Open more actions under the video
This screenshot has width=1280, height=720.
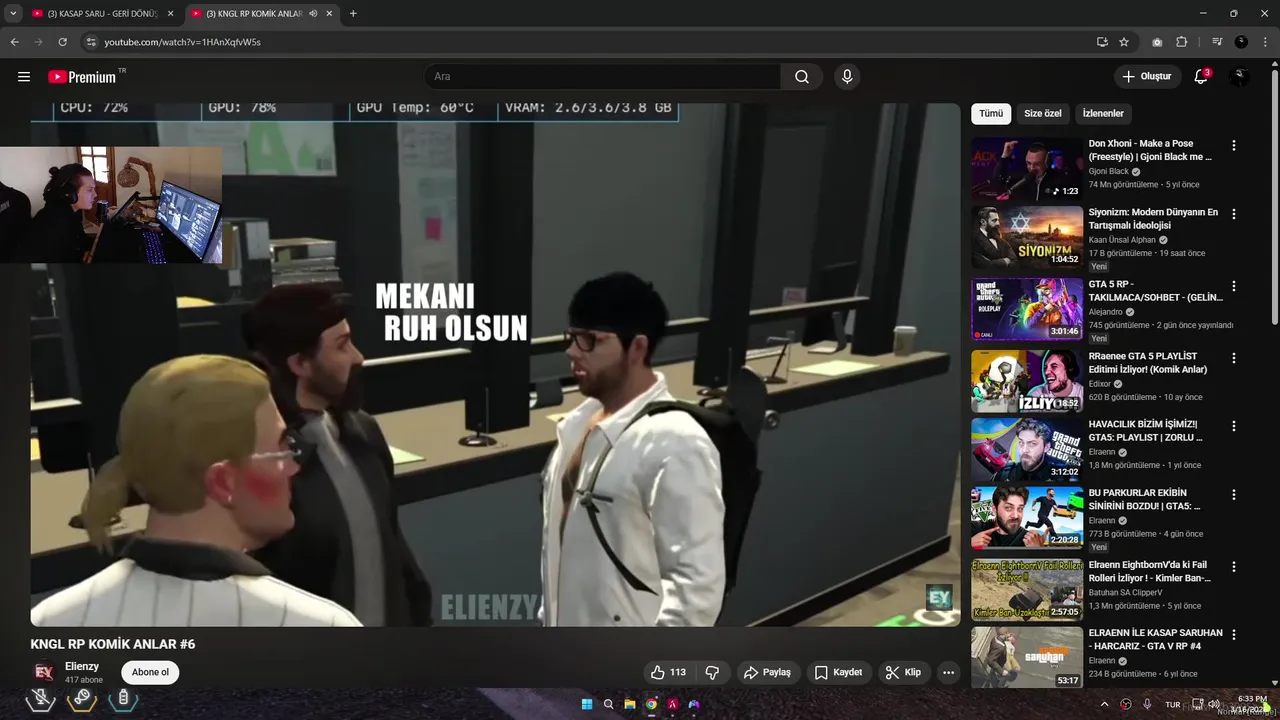point(948,672)
